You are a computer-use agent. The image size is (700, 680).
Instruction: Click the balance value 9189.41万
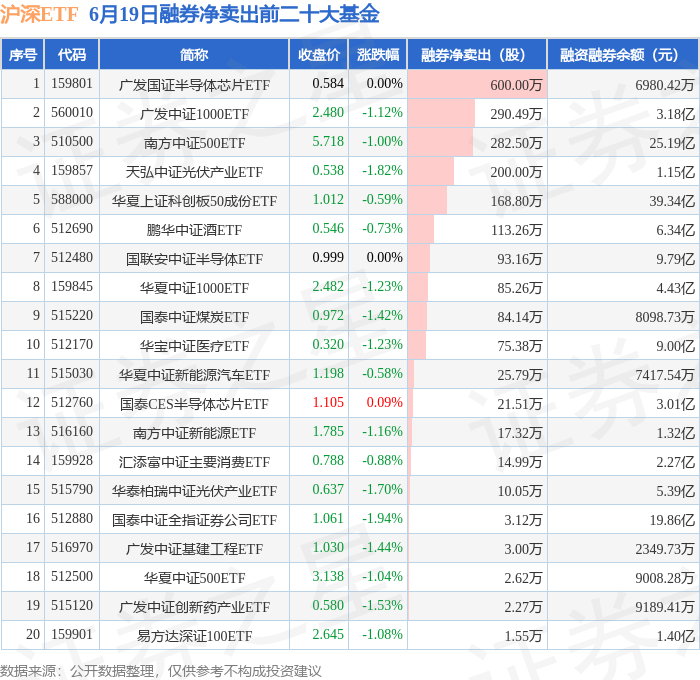point(665,607)
